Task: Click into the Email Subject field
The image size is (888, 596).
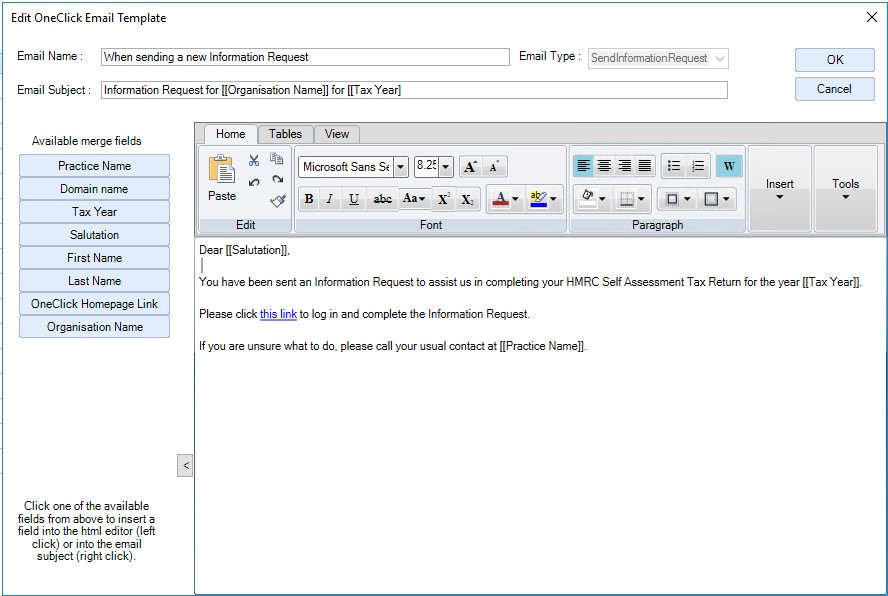Action: click(x=414, y=90)
